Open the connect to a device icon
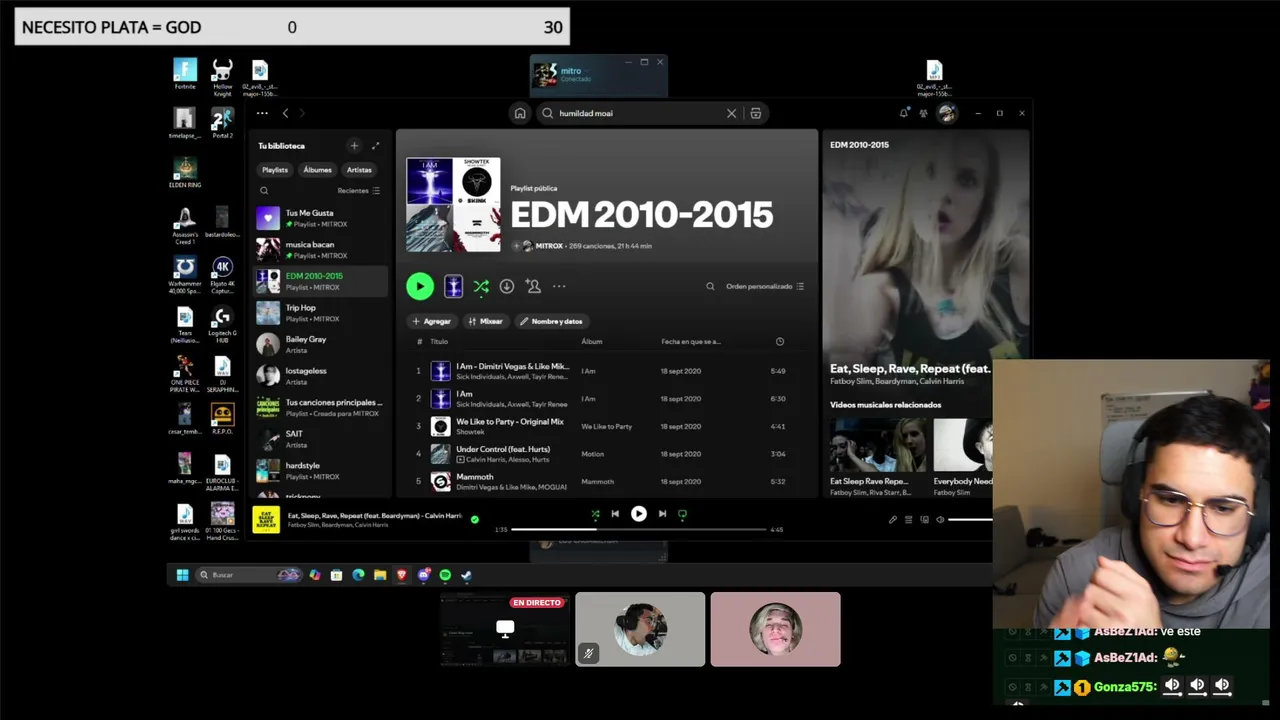Viewport: 1280px width, 720px height. (x=924, y=520)
